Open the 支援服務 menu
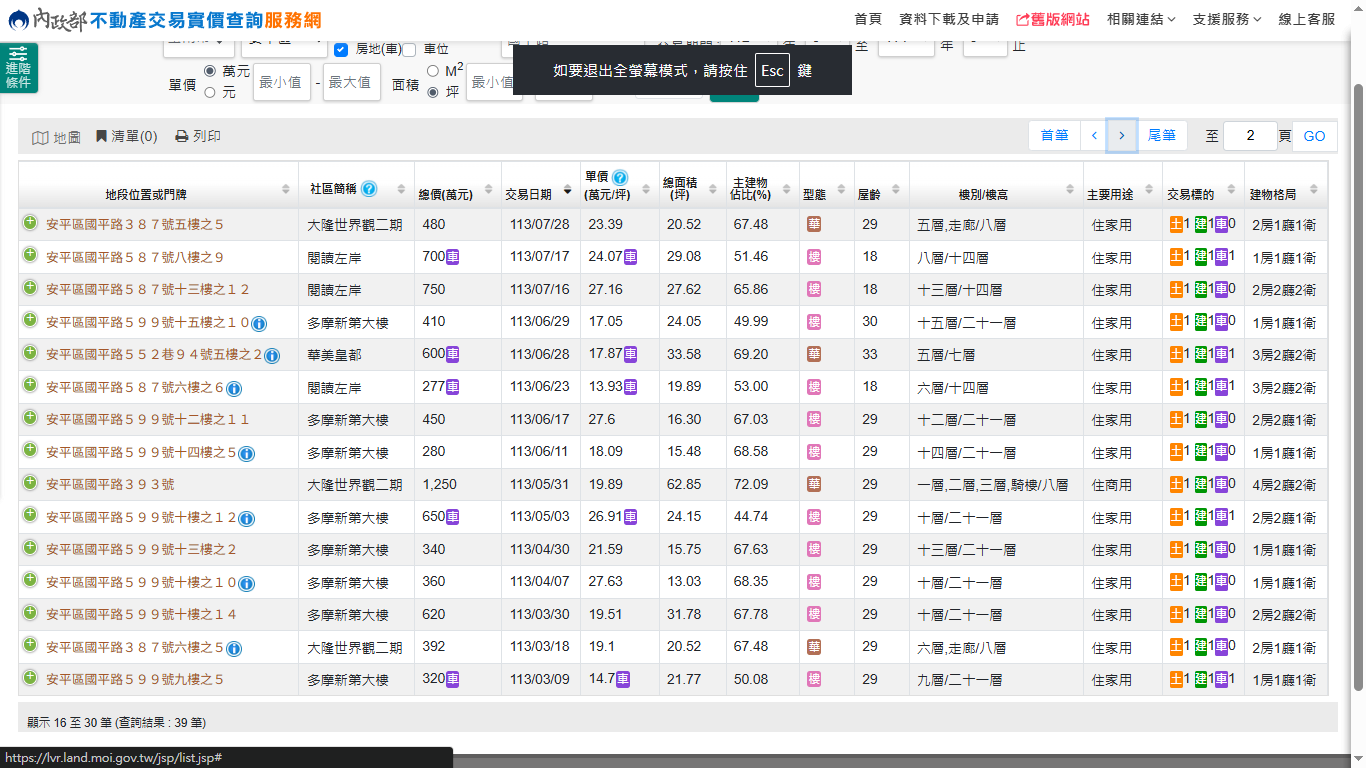1366x768 pixels. coord(1226,19)
